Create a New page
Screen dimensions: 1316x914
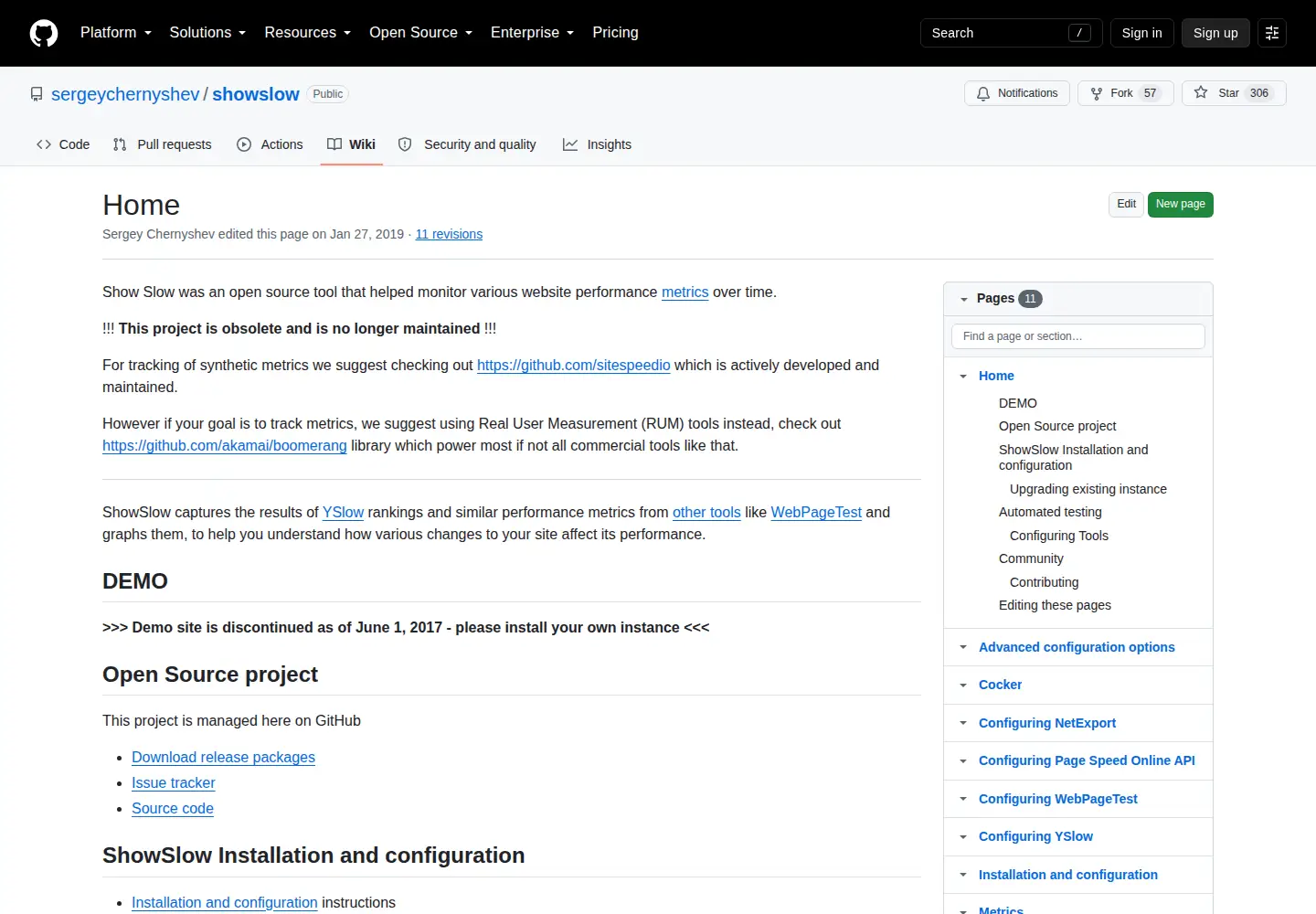point(1181,205)
